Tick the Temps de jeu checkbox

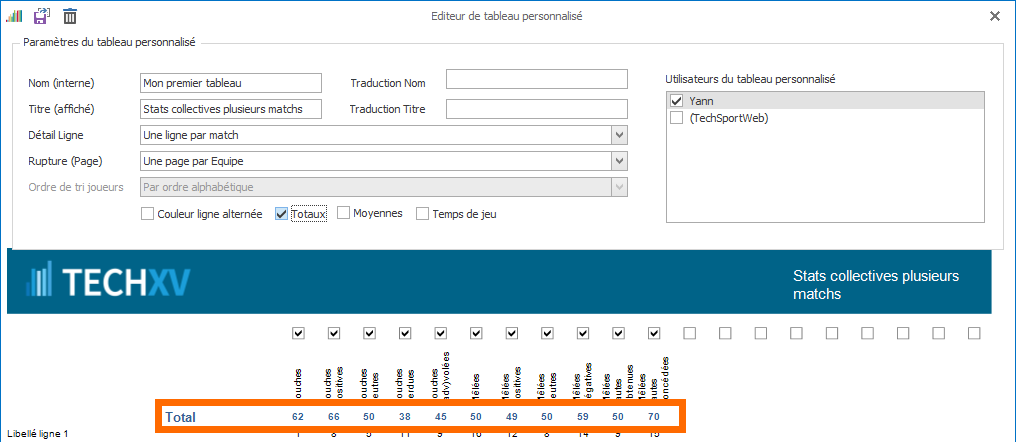click(x=422, y=214)
